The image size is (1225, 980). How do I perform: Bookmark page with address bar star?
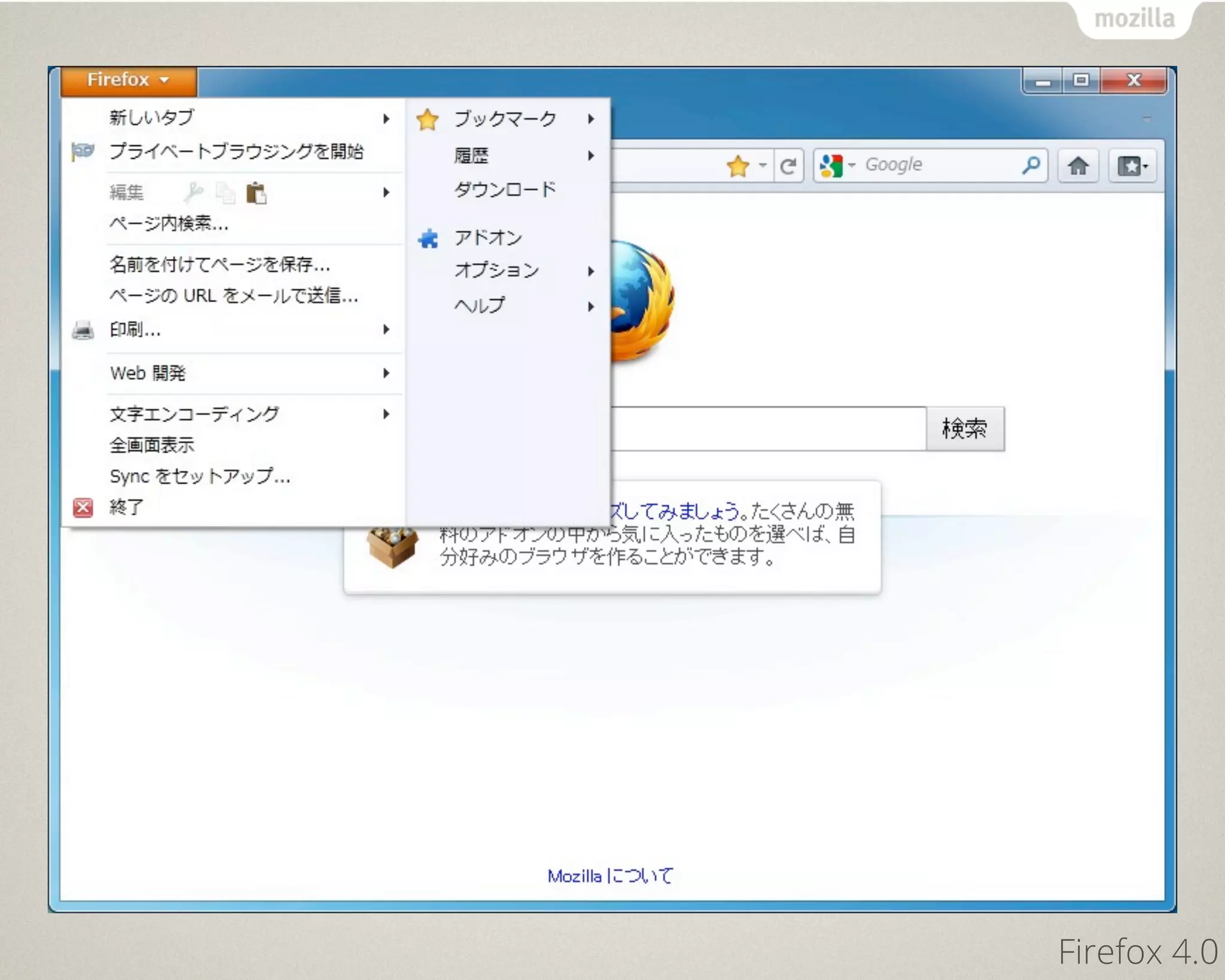point(738,166)
